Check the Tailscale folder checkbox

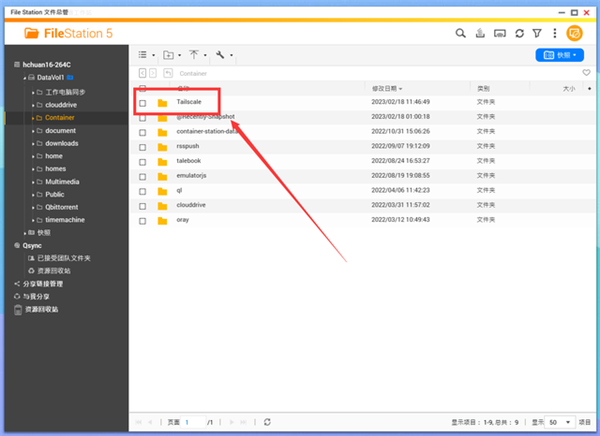pos(143,102)
